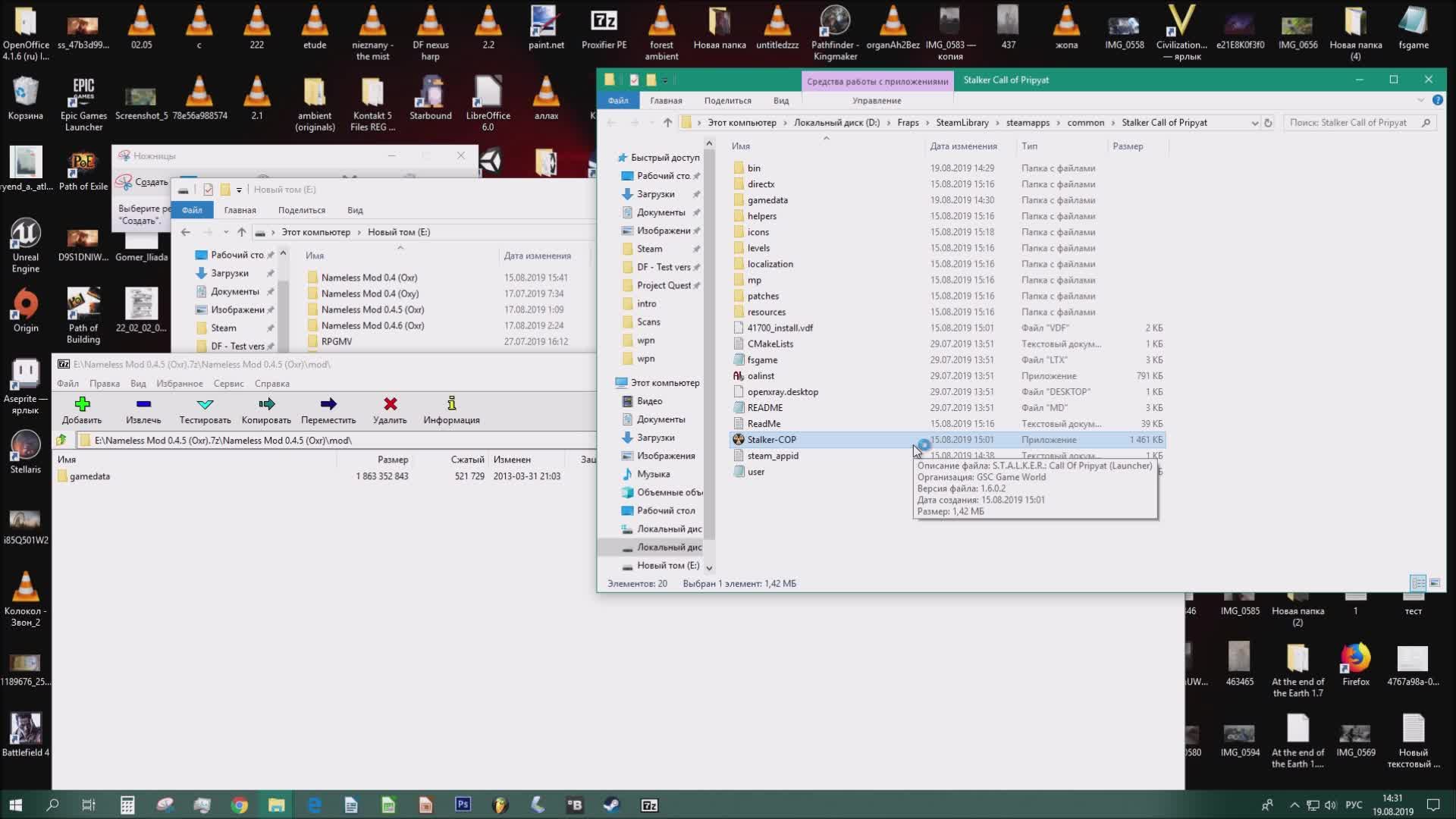Collapse the ribbon with the chevron arrow

coord(1421,99)
